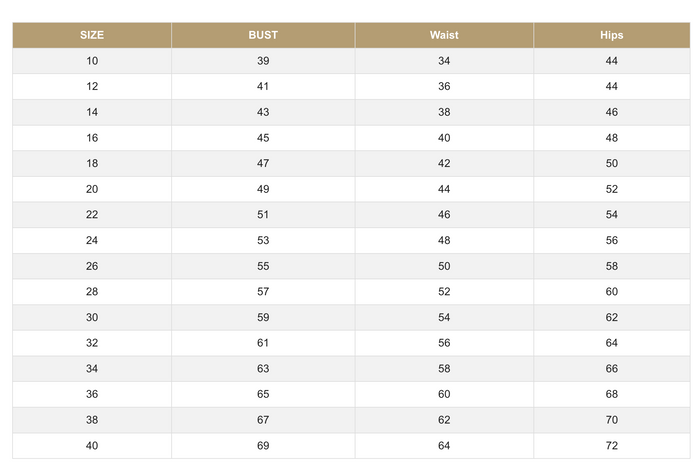The image size is (700, 469).
Task: Select size 32 cell
Action: [92, 343]
